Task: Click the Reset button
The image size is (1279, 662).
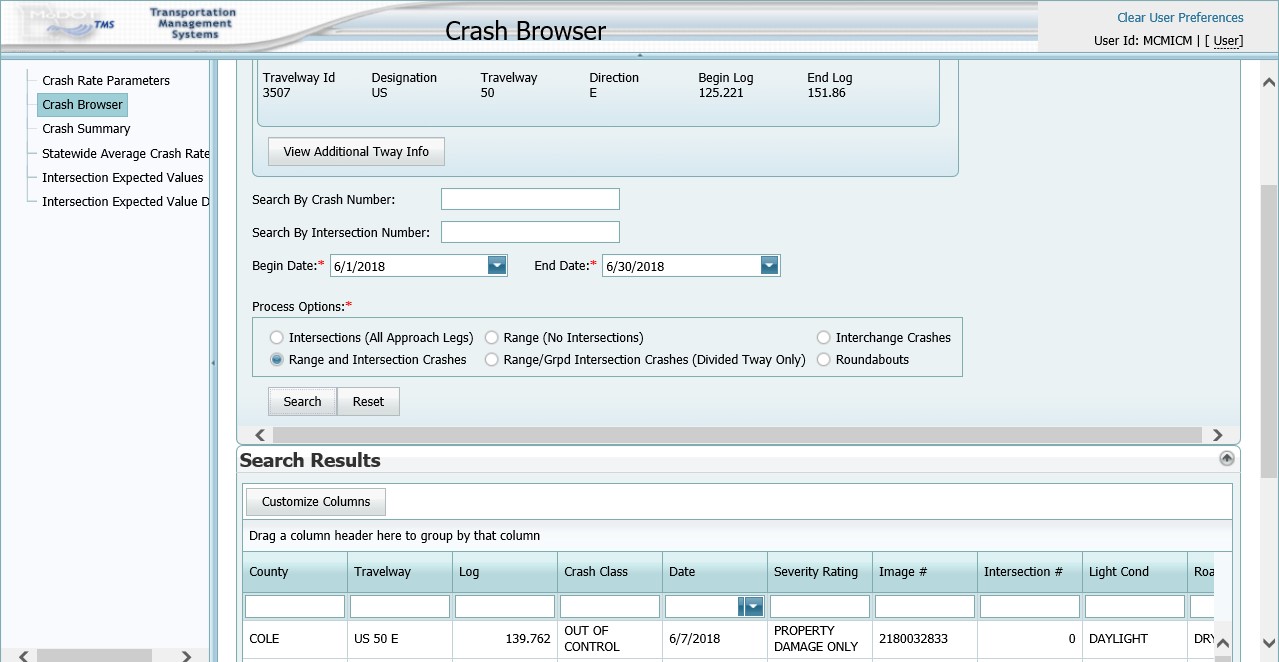Action: (x=368, y=401)
